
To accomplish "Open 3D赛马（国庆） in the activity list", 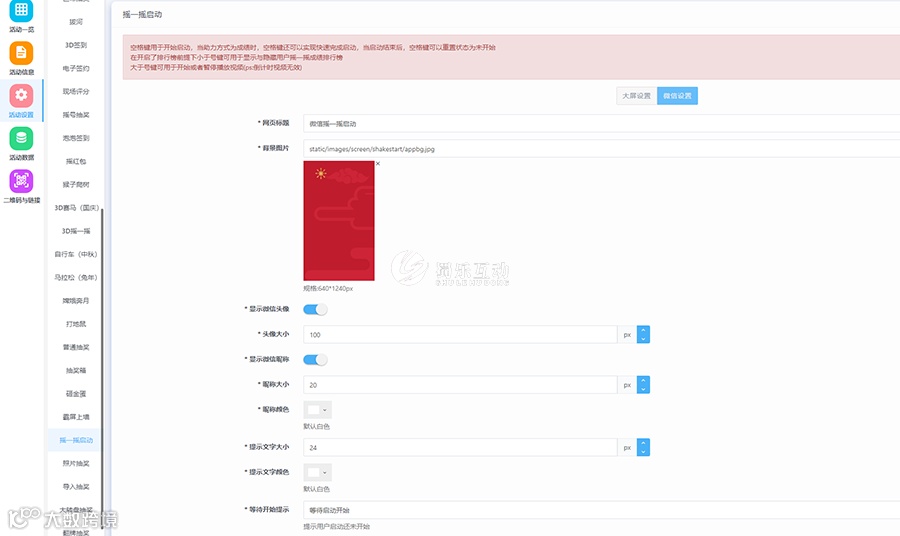I will pos(76,208).
